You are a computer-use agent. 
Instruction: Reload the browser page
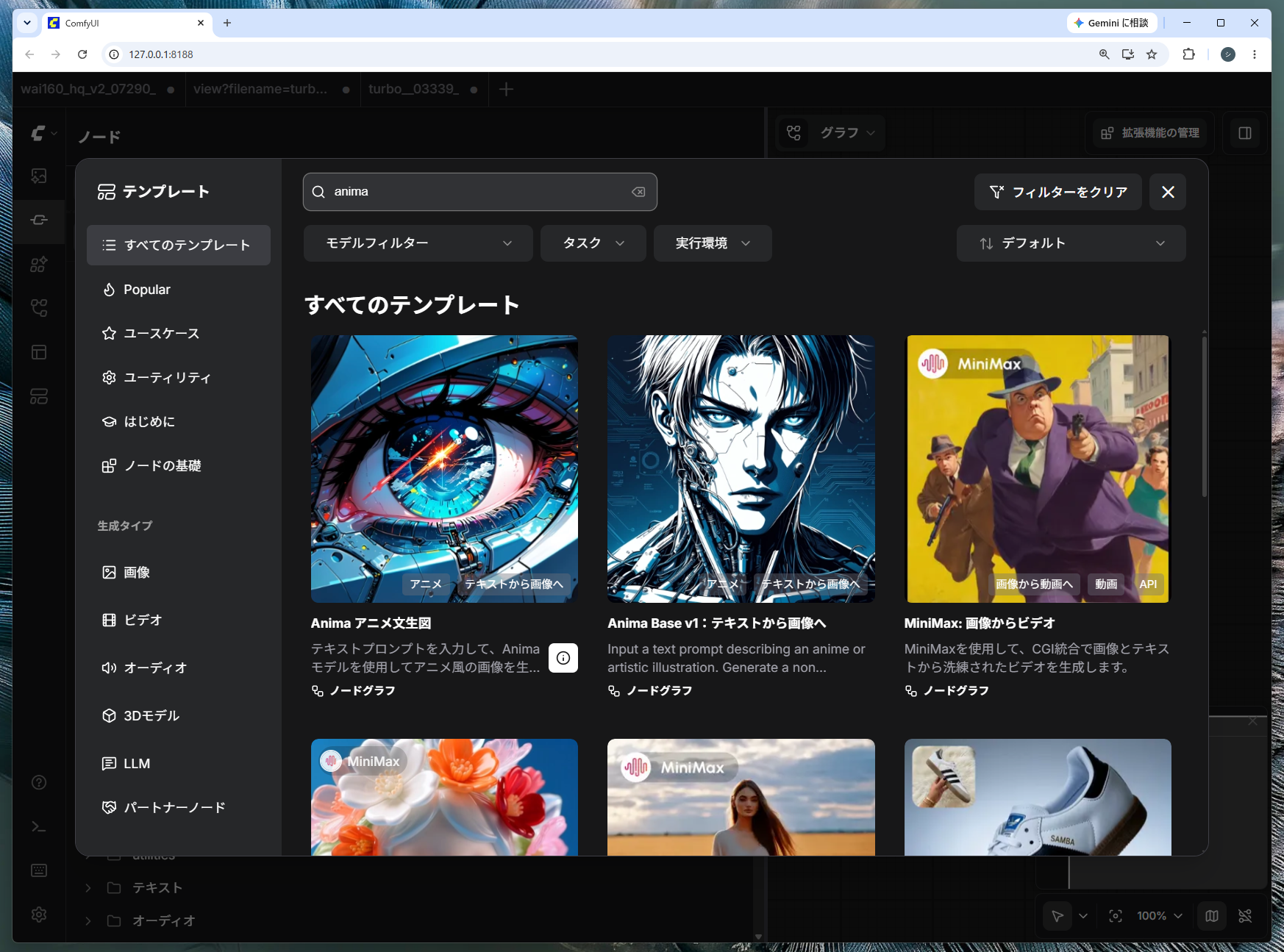[82, 54]
